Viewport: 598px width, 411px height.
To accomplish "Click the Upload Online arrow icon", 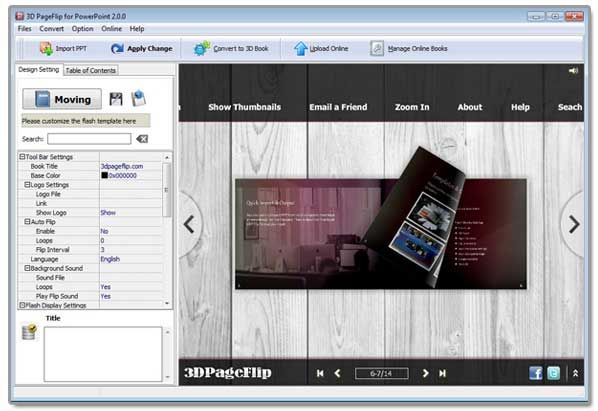I will pos(301,48).
